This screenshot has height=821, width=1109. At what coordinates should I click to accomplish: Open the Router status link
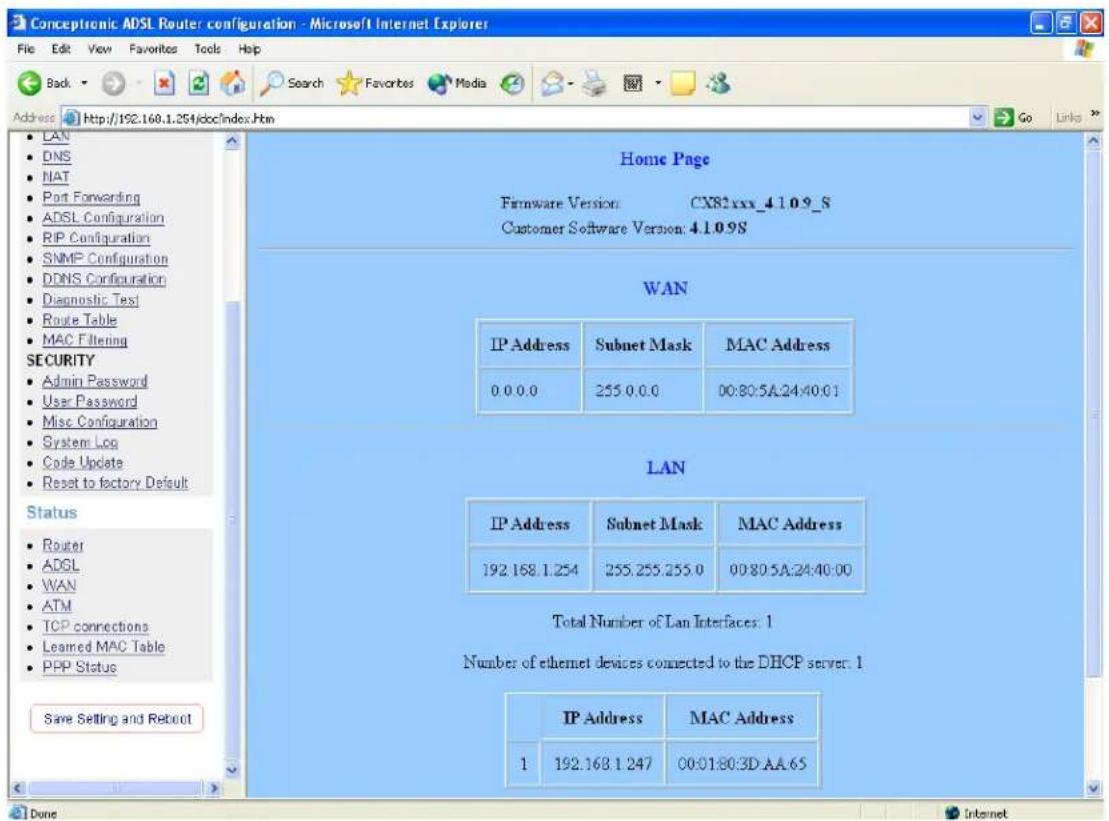63,545
